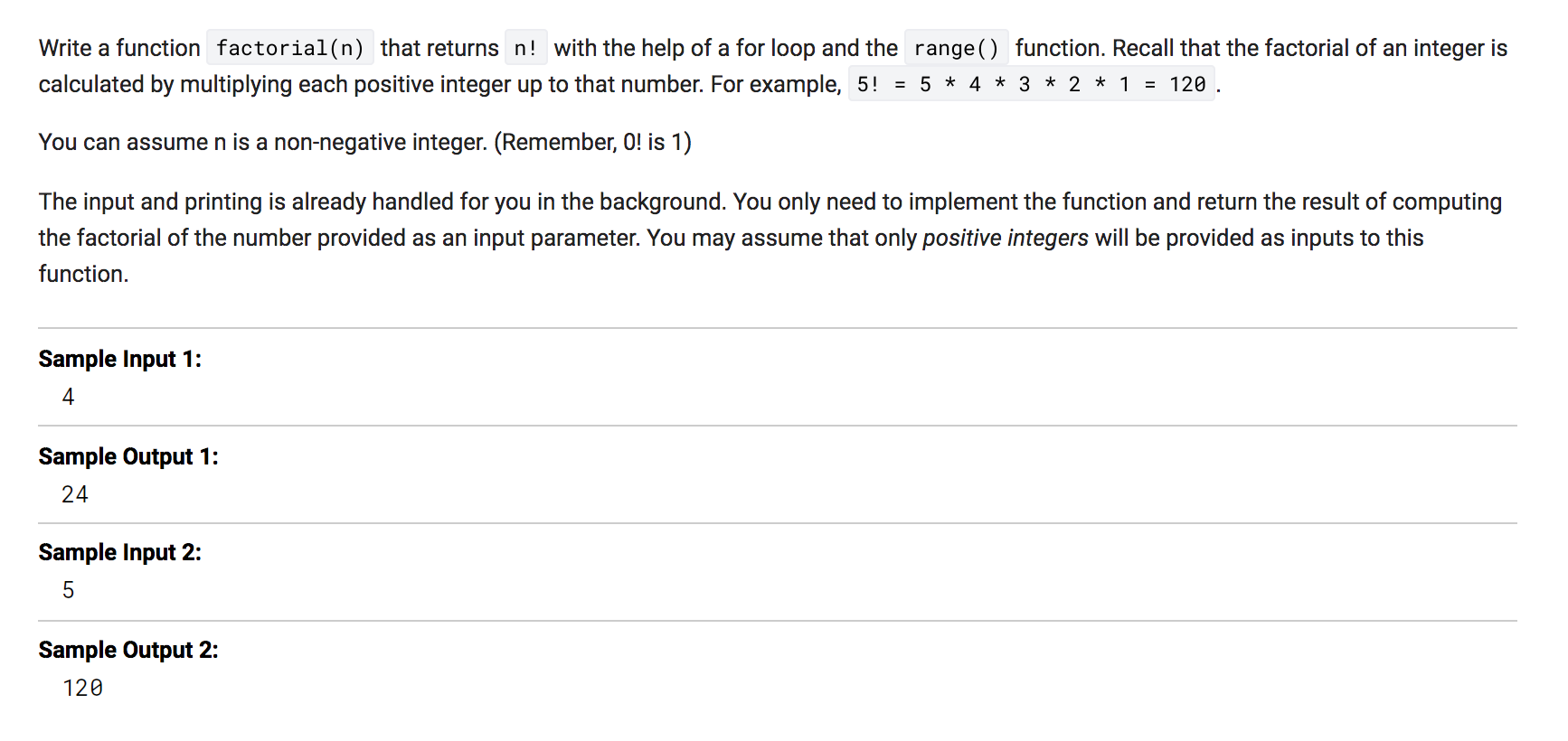The width and height of the screenshot is (1568, 741).
Task: Click the 'Write a function' opening text
Action: [119, 48]
